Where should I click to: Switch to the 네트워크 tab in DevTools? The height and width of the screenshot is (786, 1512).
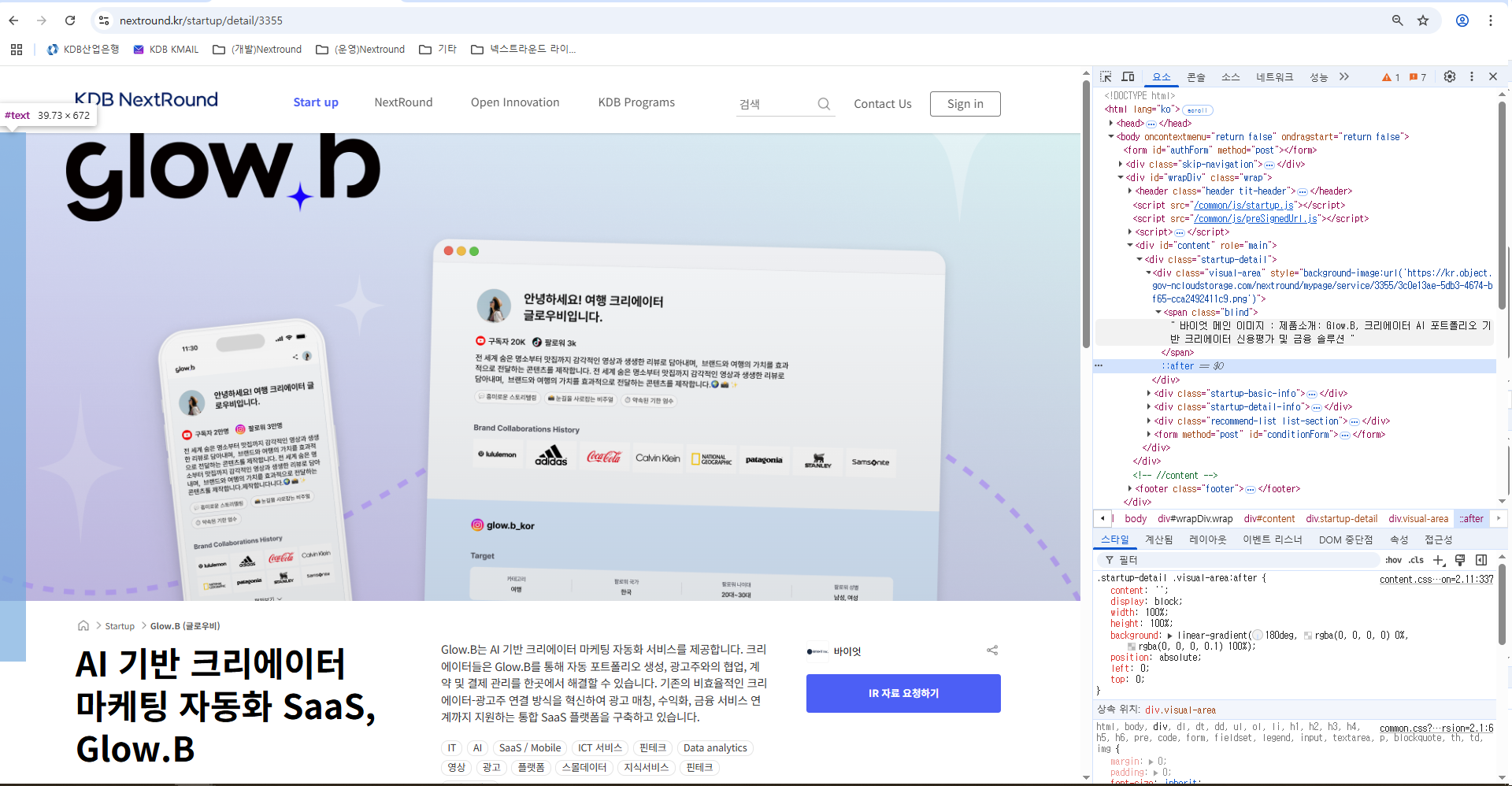(x=1274, y=77)
